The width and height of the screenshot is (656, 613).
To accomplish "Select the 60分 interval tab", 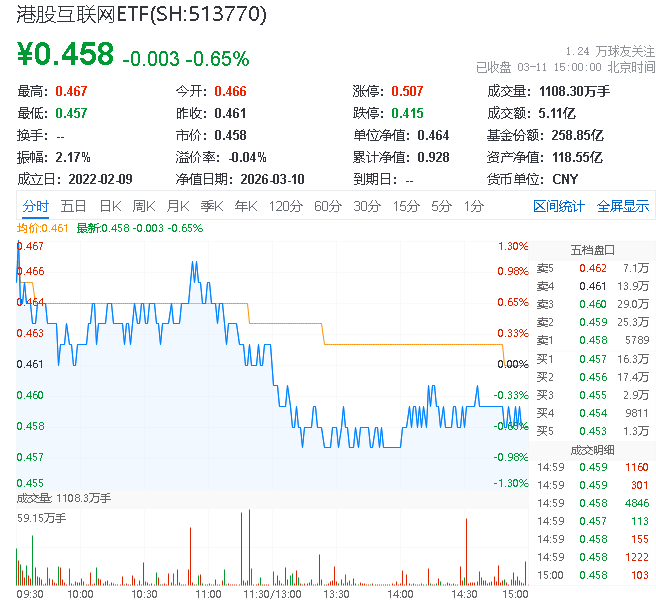I will pyautogui.click(x=328, y=206).
